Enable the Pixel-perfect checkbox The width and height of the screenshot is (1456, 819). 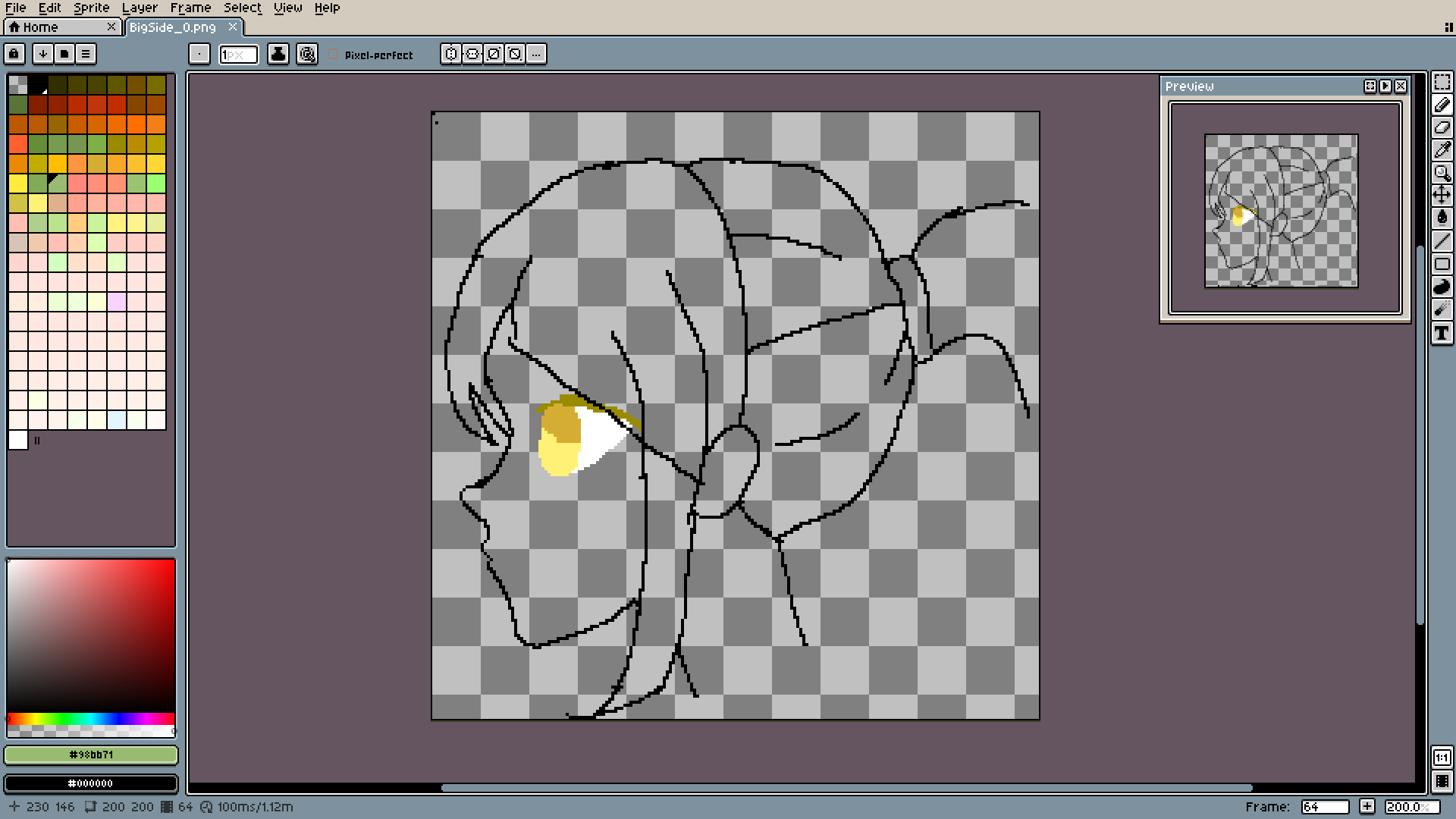click(333, 55)
